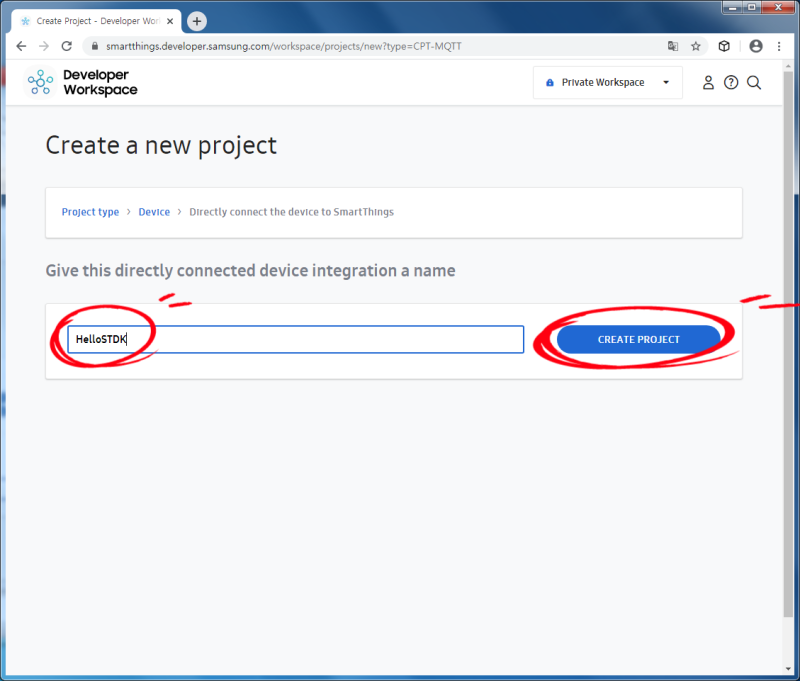800x681 pixels.
Task: Click the help question mark icon
Action: [732, 83]
